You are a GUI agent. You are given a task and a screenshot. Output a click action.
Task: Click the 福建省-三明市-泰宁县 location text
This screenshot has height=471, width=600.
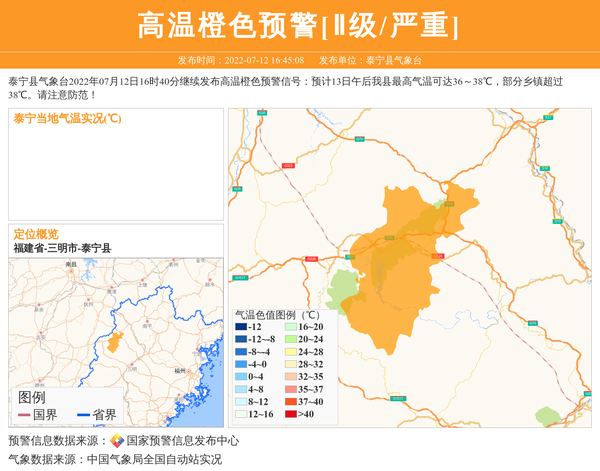click(x=62, y=248)
